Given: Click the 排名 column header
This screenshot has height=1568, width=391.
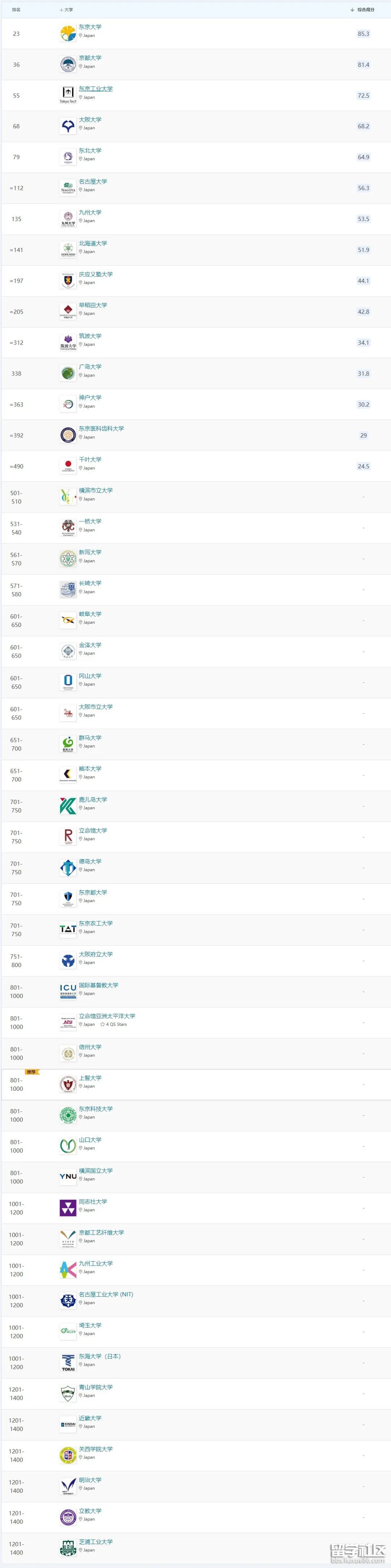Looking at the screenshot, I should click(16, 10).
